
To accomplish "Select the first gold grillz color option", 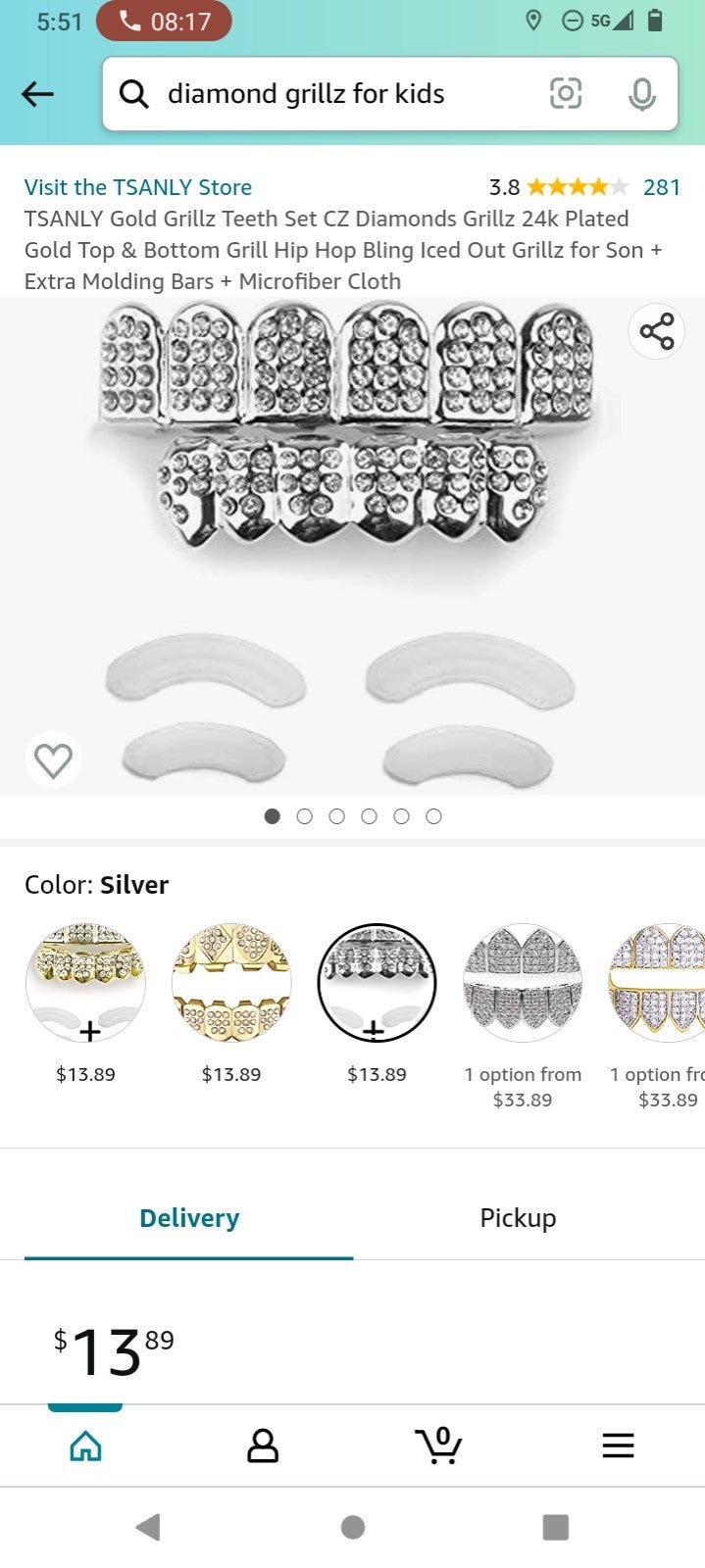I will point(85,982).
